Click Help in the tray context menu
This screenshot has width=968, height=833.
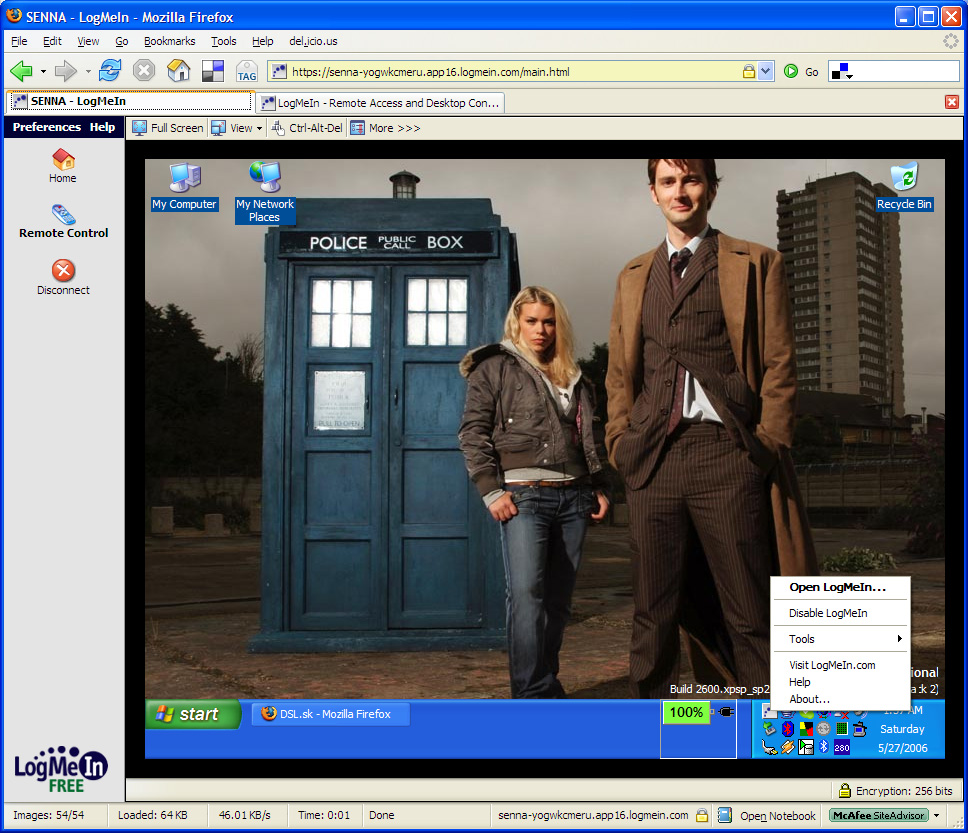pyautogui.click(x=799, y=682)
